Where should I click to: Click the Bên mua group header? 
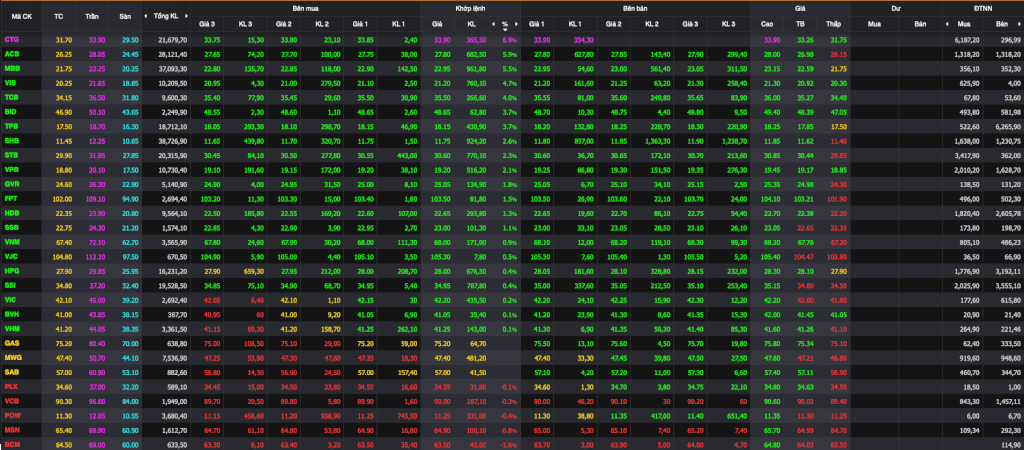coord(306,8)
